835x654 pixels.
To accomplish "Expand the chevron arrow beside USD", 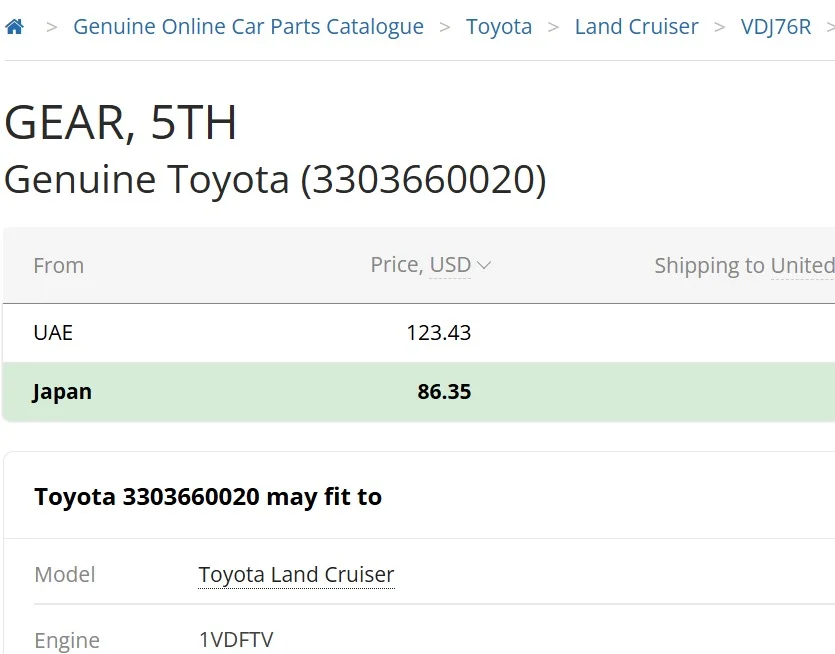I will 484,265.
